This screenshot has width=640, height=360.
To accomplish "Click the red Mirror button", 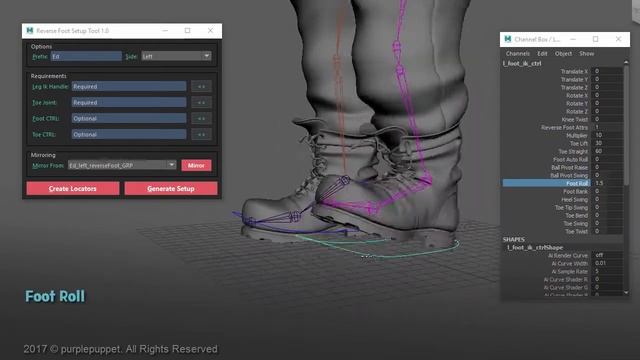I will [196, 165].
